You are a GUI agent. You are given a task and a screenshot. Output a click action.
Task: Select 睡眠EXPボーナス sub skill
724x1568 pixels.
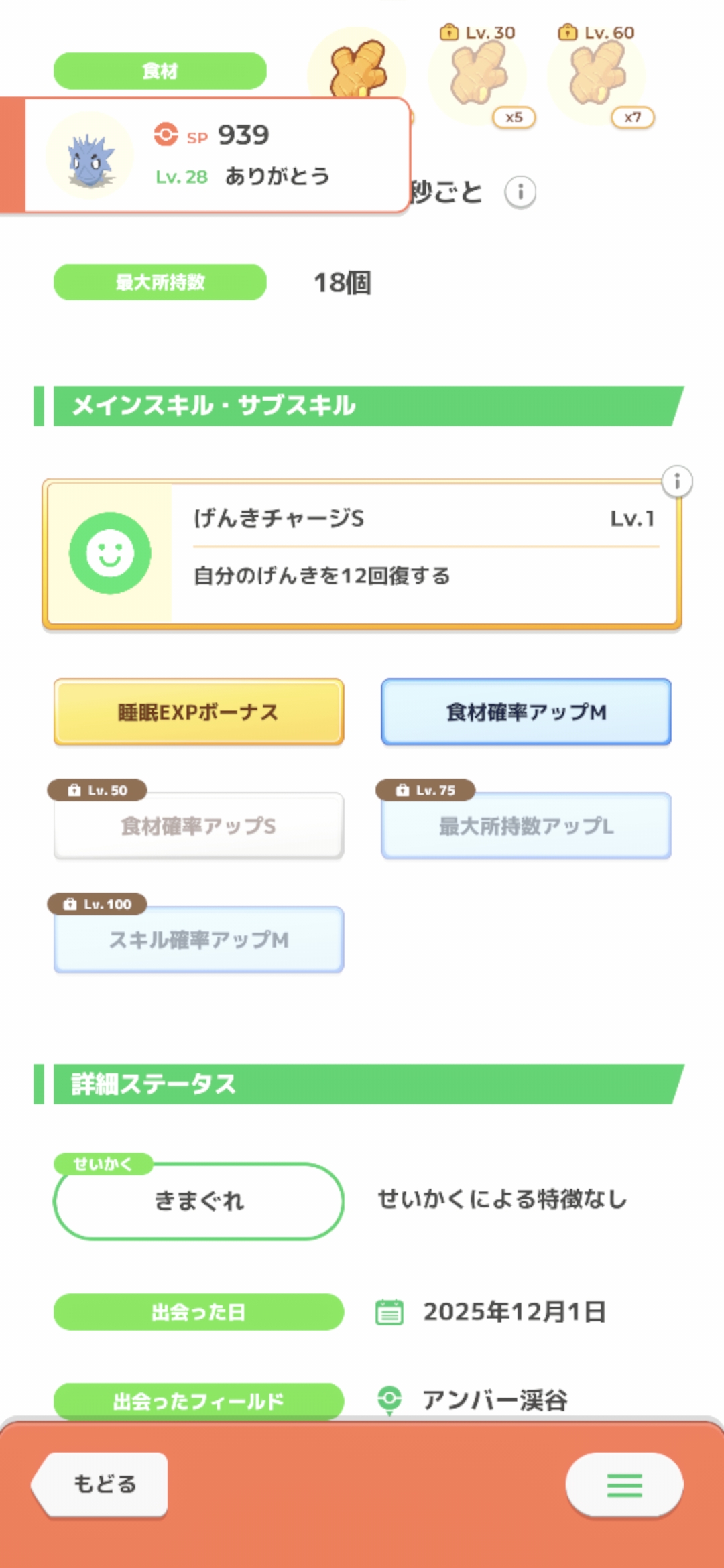(198, 712)
